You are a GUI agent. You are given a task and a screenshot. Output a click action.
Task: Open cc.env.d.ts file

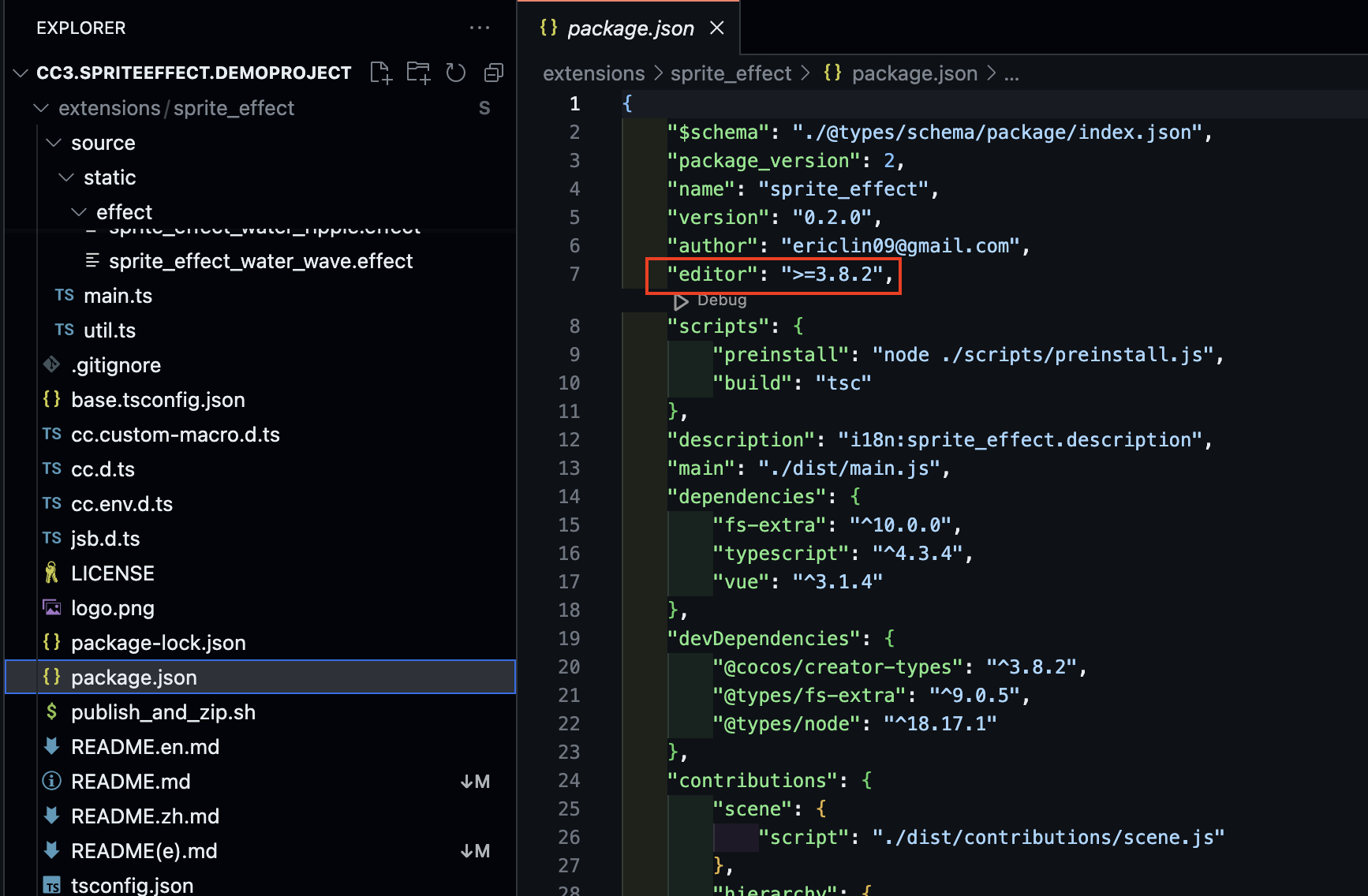[260, 504]
